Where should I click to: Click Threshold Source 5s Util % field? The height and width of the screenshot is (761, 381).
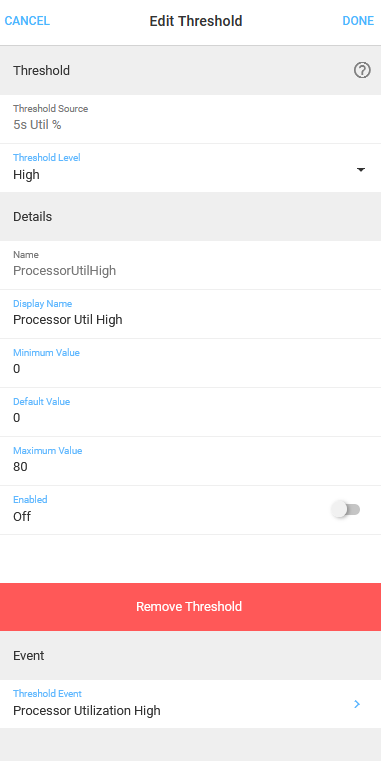tap(190, 119)
